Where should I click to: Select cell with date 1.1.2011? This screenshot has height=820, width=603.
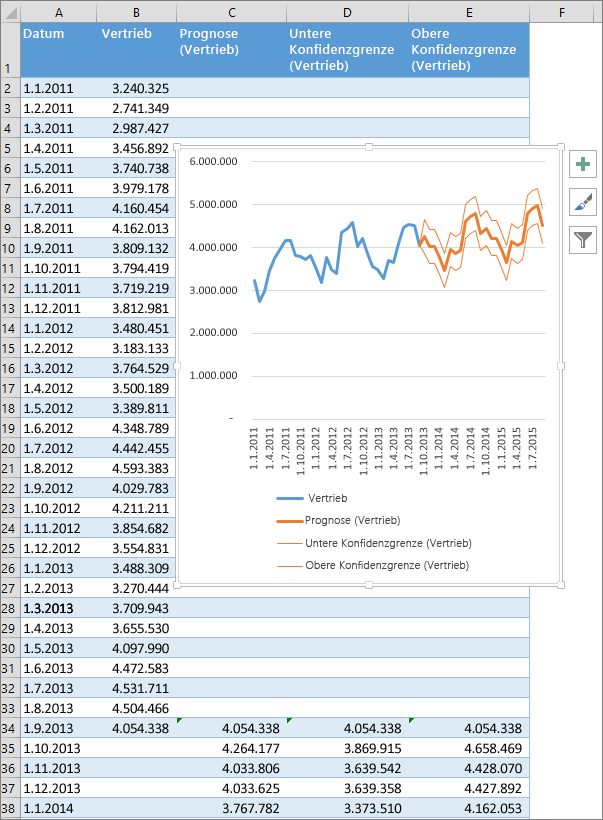coord(59,88)
